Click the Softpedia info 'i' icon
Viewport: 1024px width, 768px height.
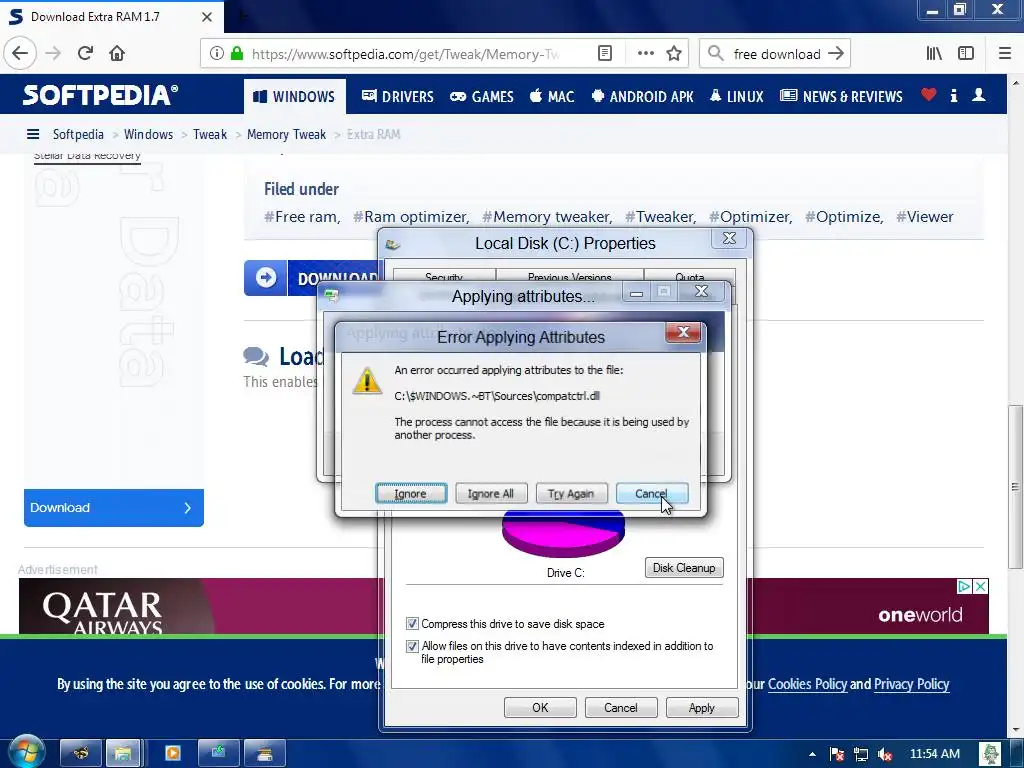953,96
